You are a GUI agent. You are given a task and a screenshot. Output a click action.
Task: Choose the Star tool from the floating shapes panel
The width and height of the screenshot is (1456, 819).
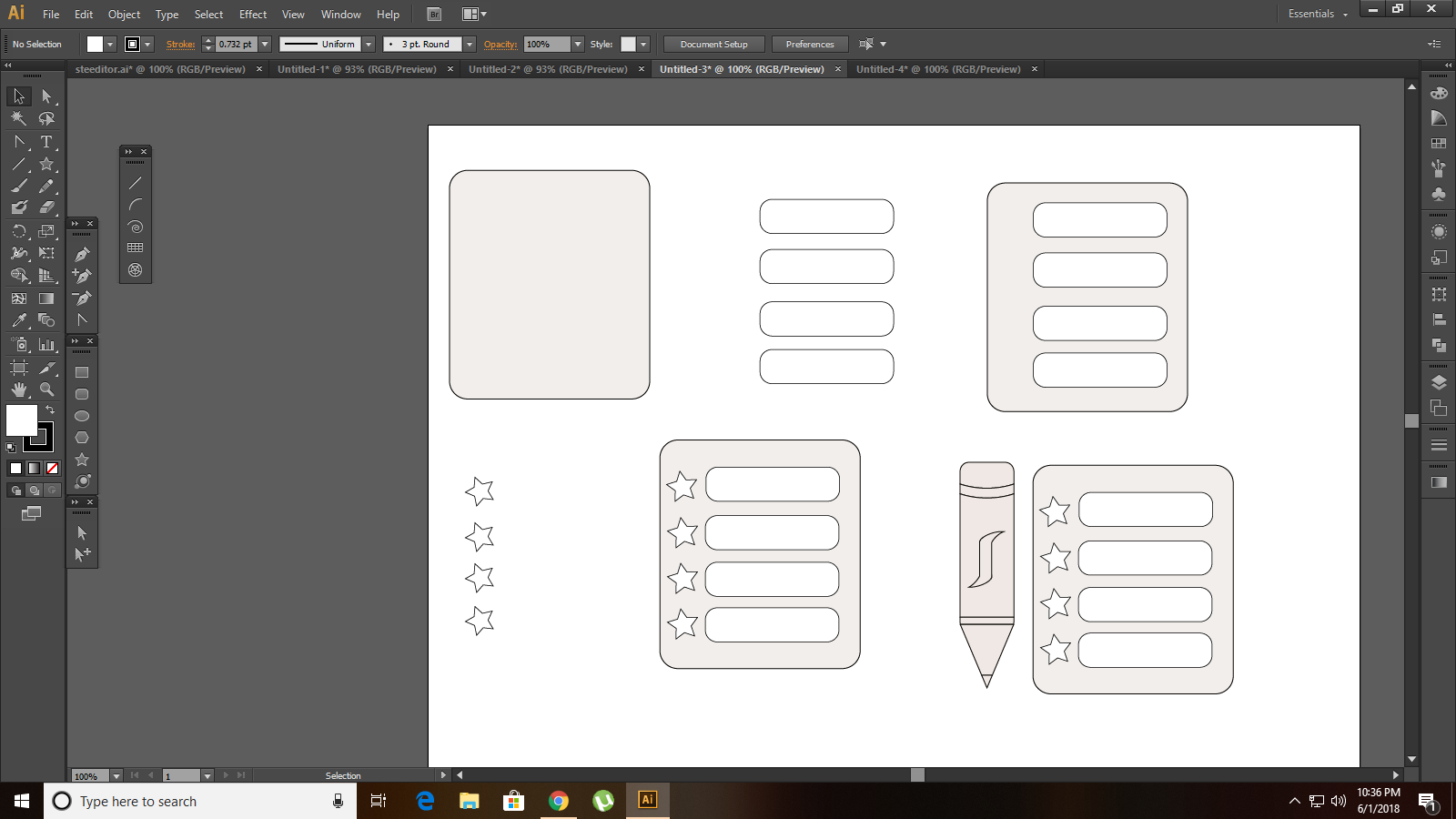(82, 458)
